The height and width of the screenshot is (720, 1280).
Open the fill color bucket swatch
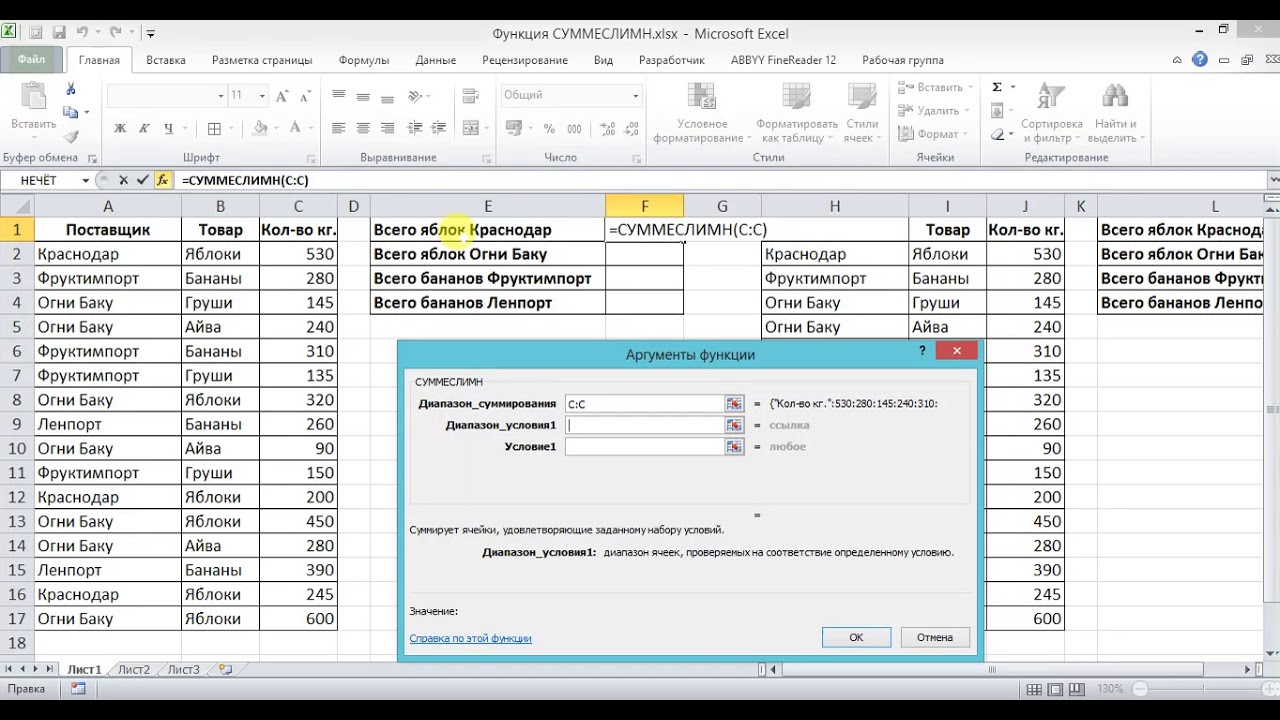click(260, 128)
